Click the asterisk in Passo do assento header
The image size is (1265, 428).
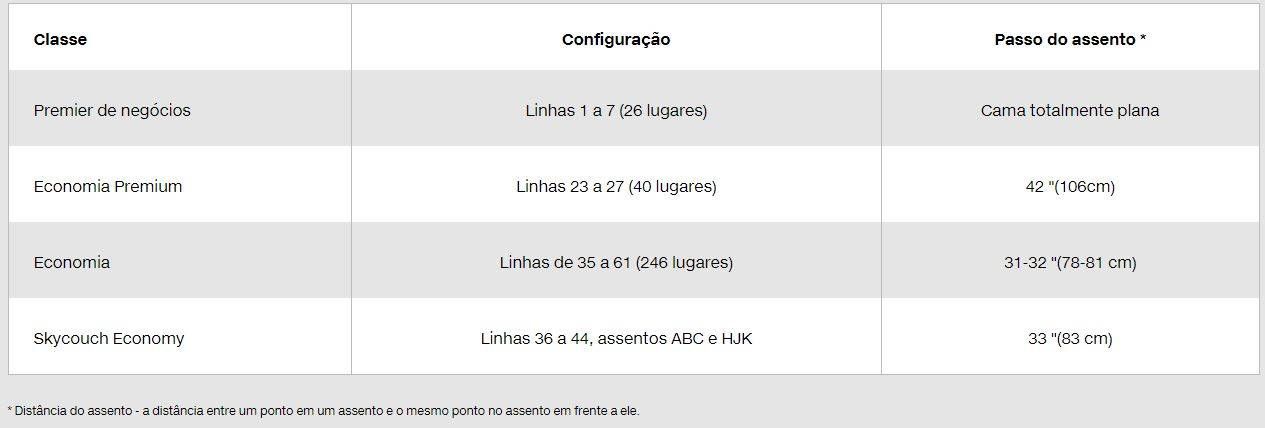1143,39
